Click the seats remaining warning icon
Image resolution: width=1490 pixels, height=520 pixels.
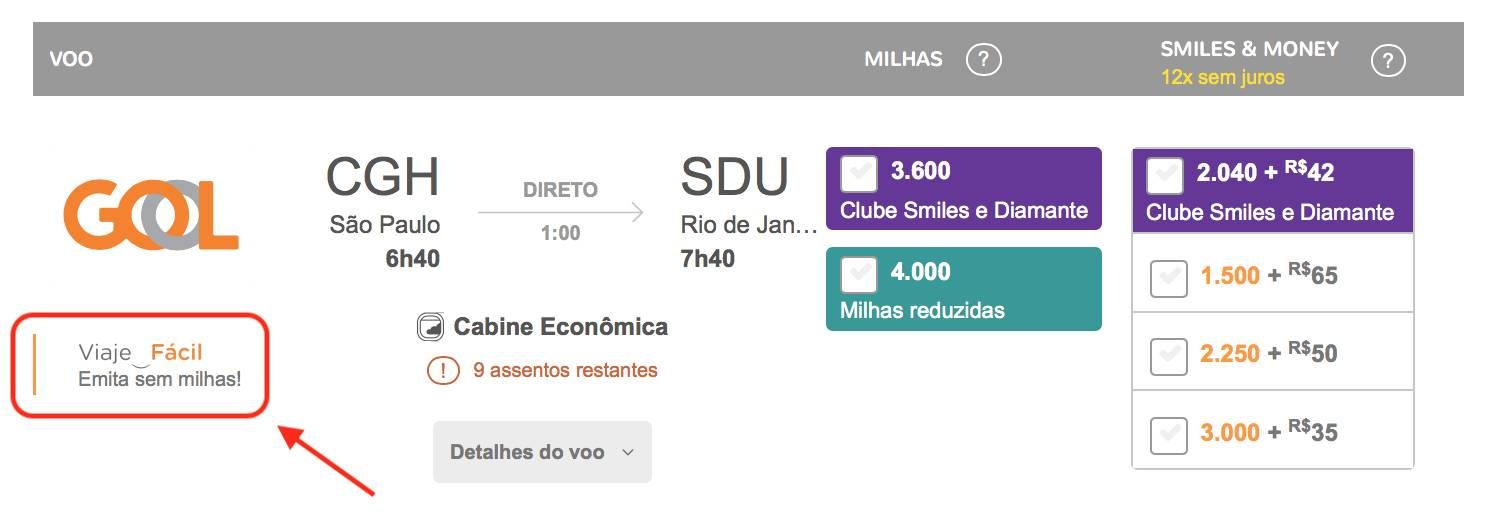(443, 370)
